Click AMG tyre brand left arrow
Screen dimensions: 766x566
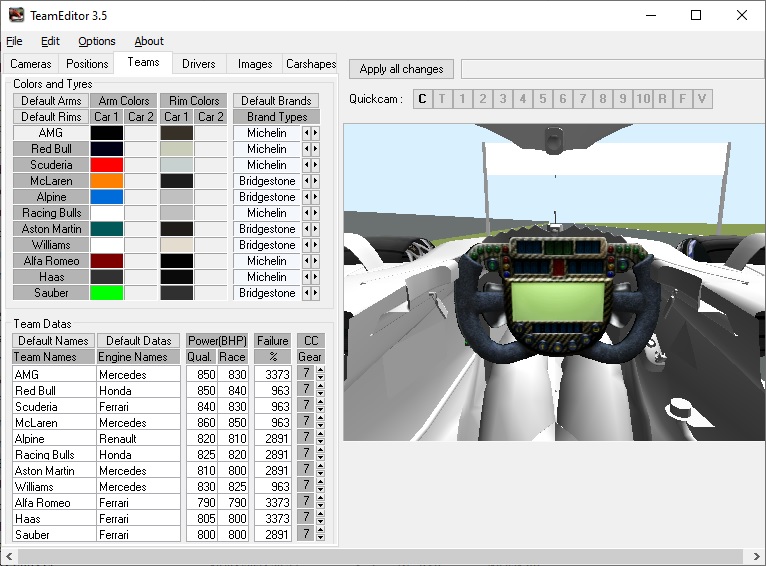(306, 133)
